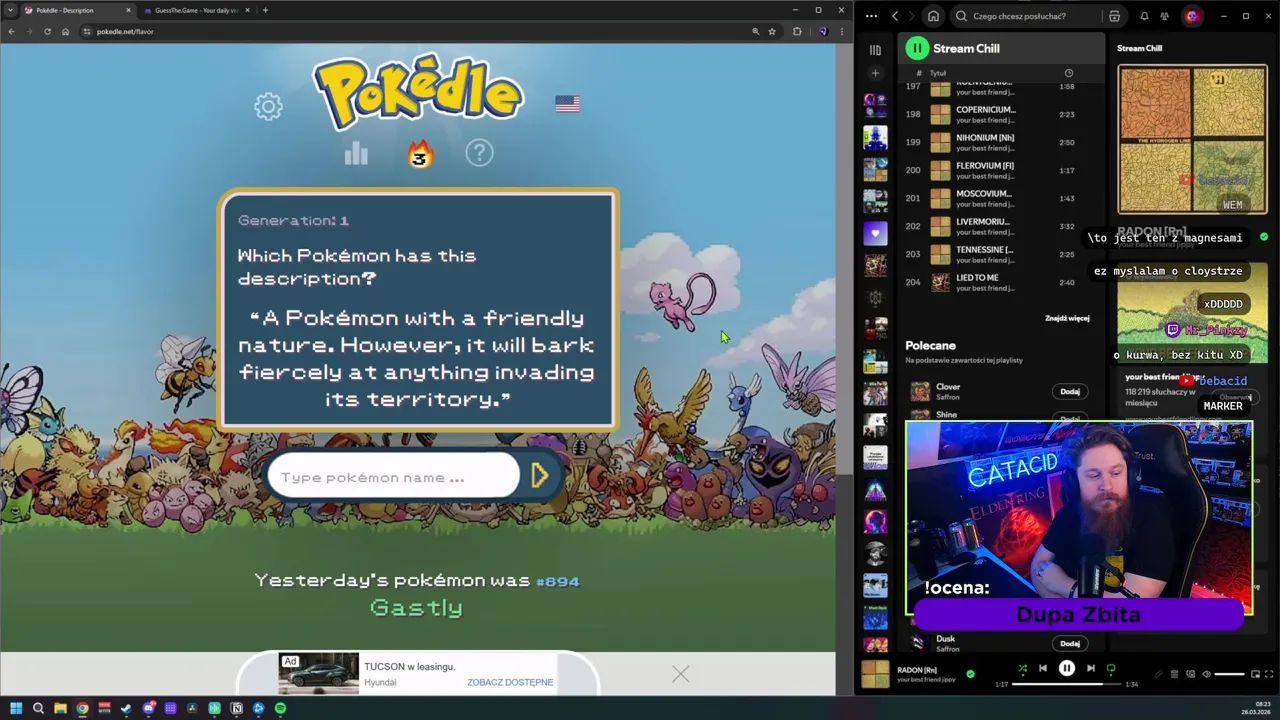Image resolution: width=1280 pixels, height=720 pixels.
Task: Open the Spotify home page
Action: click(x=933, y=16)
